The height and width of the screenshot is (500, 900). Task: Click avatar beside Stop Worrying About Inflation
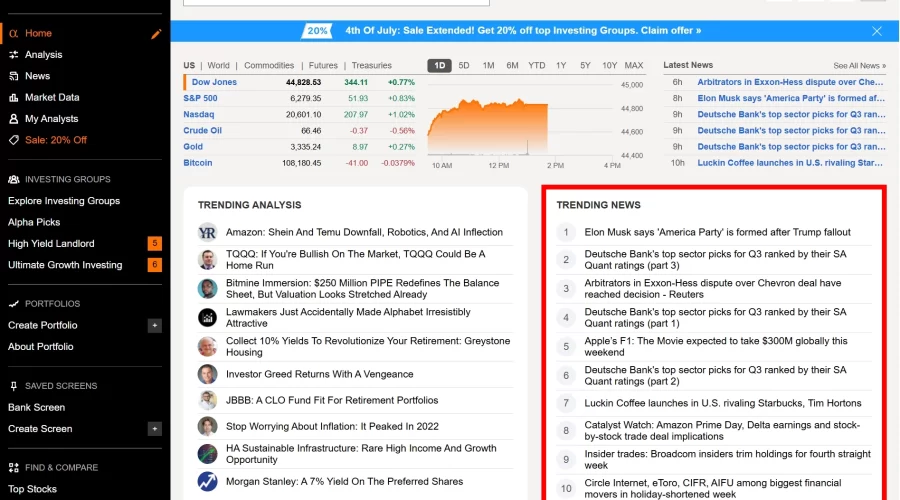(x=207, y=427)
